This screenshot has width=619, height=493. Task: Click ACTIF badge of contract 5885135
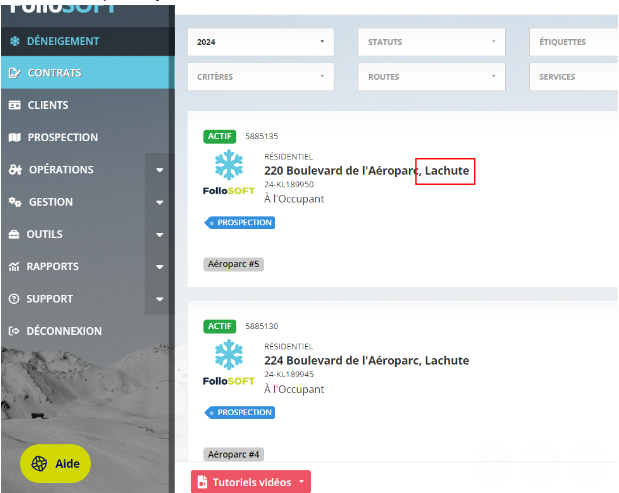[x=219, y=136]
